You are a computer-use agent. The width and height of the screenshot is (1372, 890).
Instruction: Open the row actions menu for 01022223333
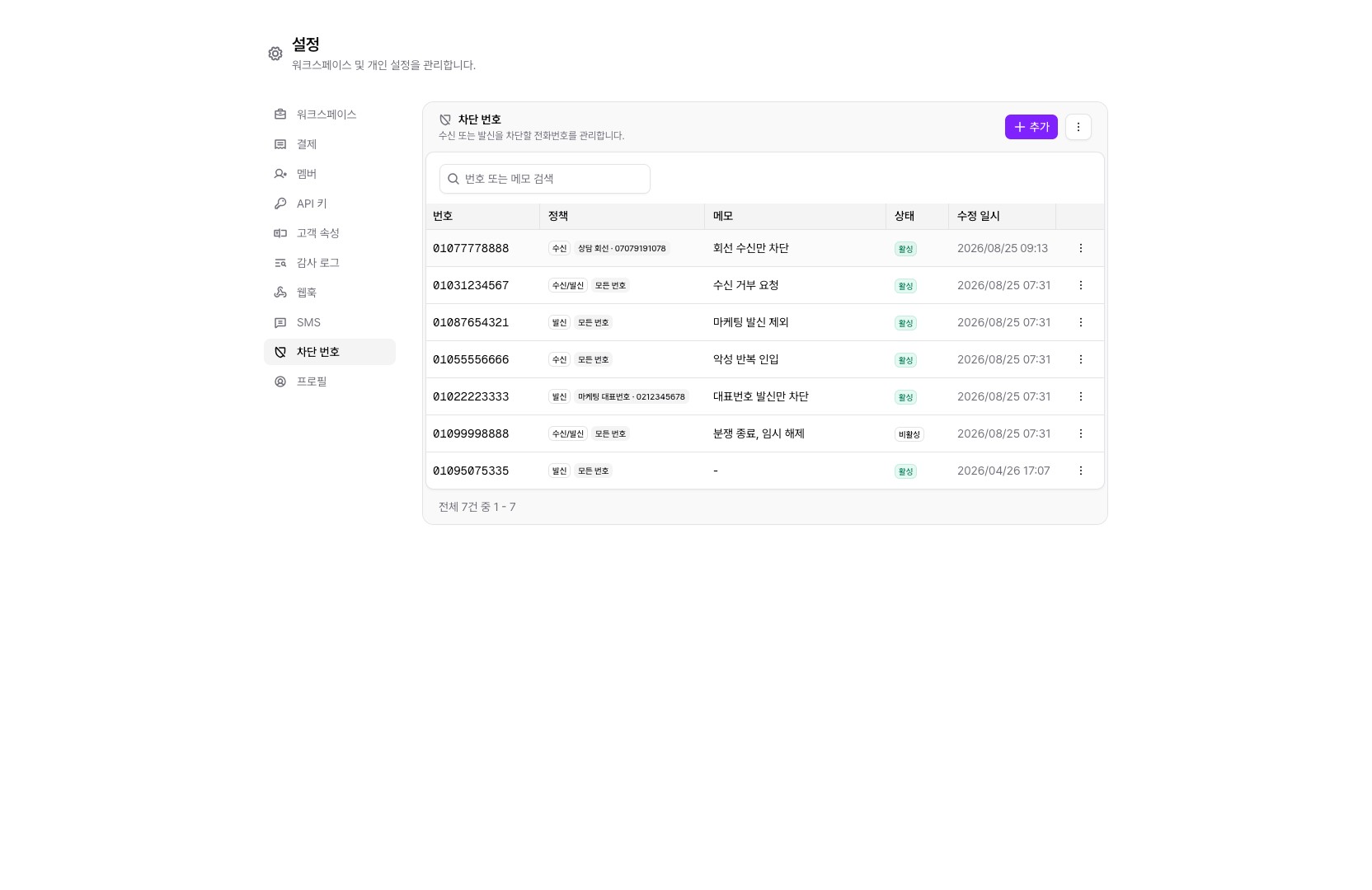point(1081,396)
